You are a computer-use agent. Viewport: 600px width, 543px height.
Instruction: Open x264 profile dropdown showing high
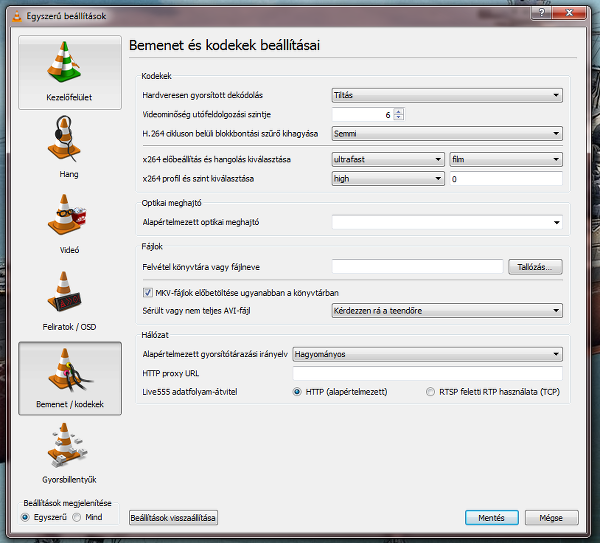388,179
